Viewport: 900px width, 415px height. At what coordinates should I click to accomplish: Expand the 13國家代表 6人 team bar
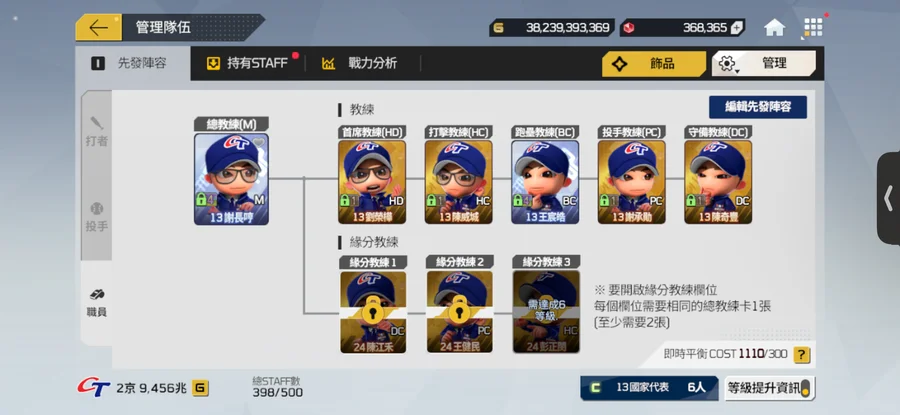tap(649, 387)
